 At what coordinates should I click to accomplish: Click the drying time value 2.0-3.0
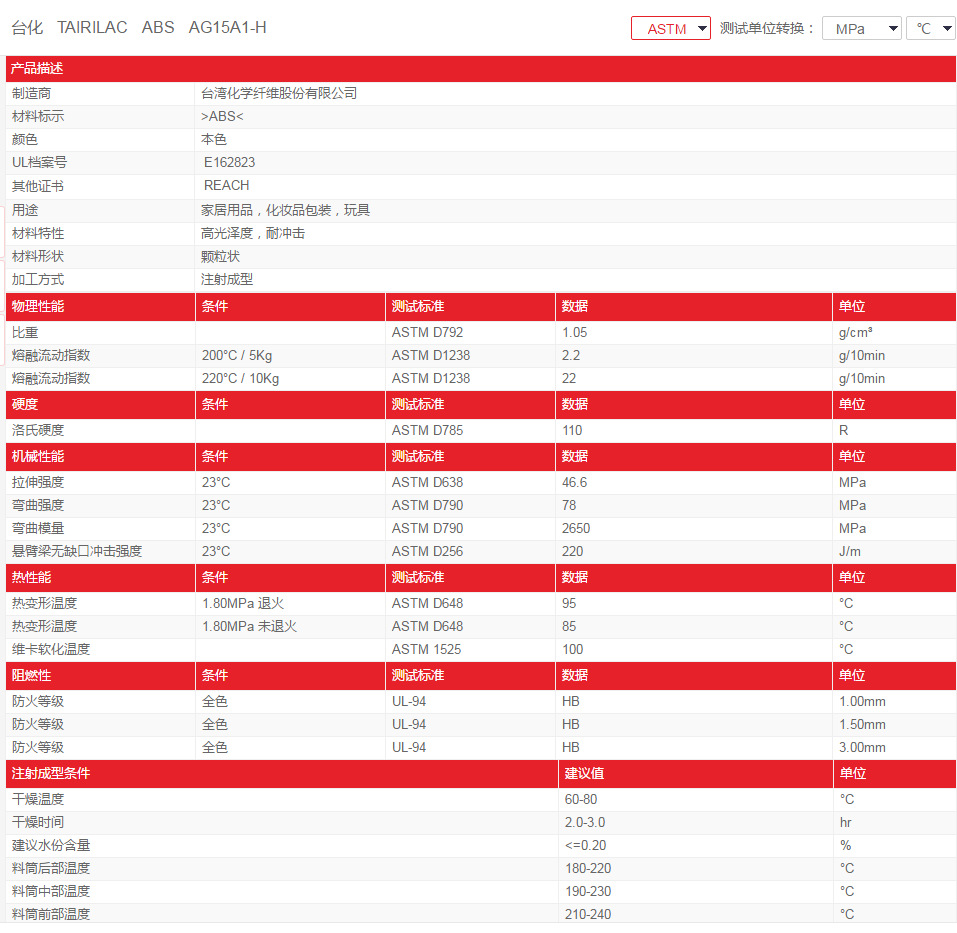(x=585, y=823)
